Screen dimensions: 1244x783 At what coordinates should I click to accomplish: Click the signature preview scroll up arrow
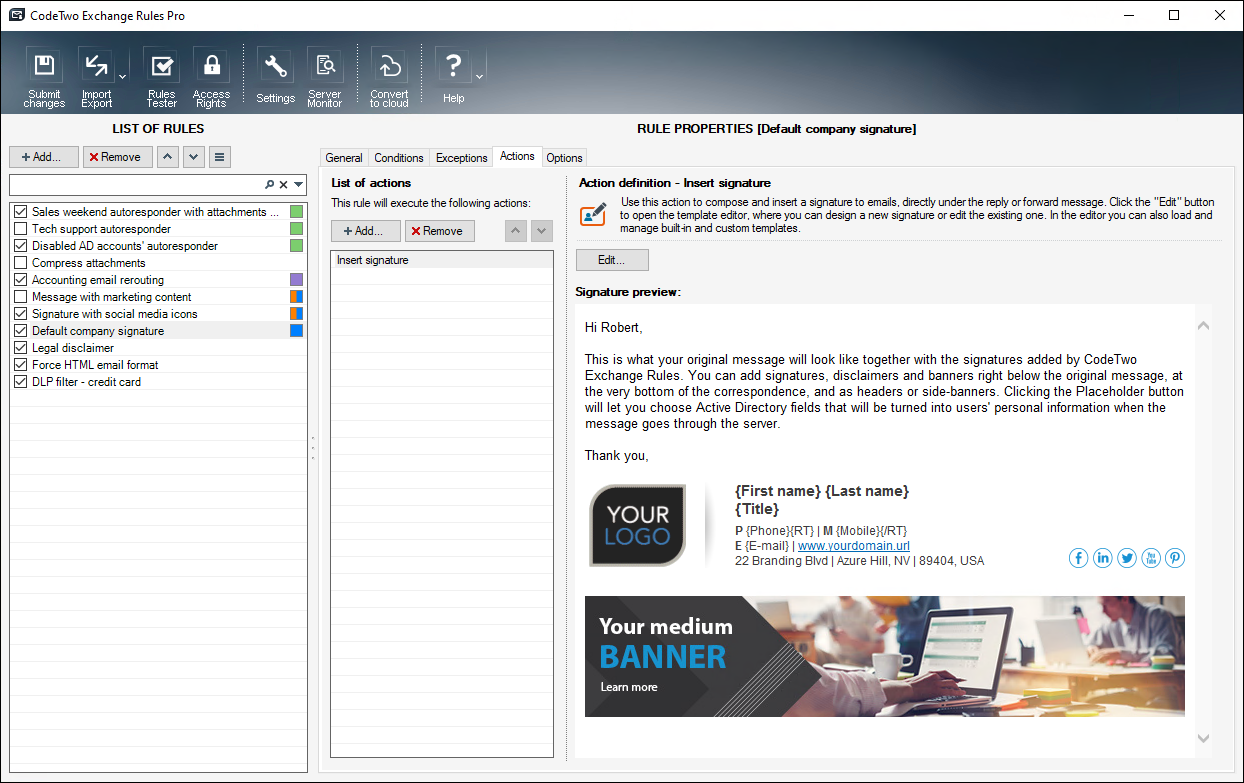[1203, 325]
